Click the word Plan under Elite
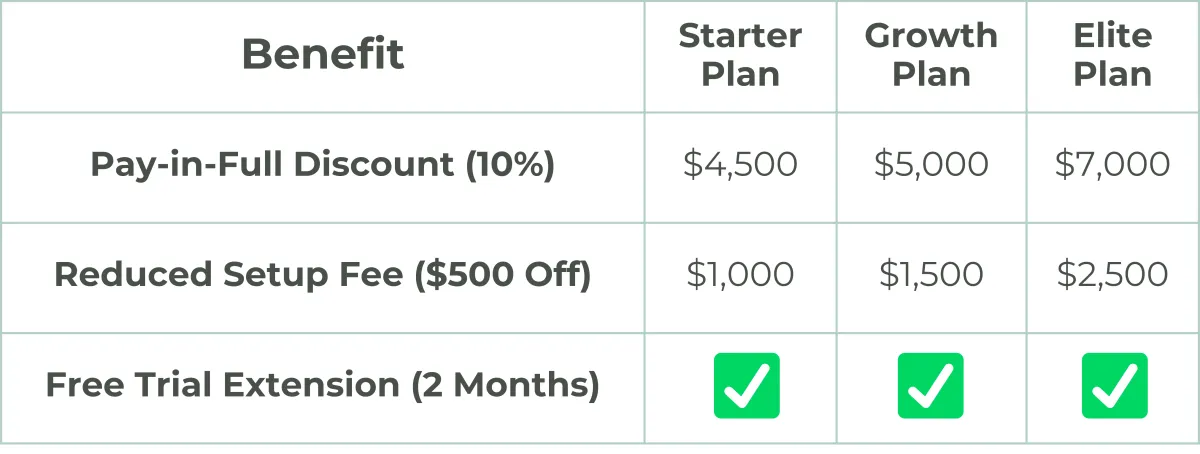 point(1113,74)
